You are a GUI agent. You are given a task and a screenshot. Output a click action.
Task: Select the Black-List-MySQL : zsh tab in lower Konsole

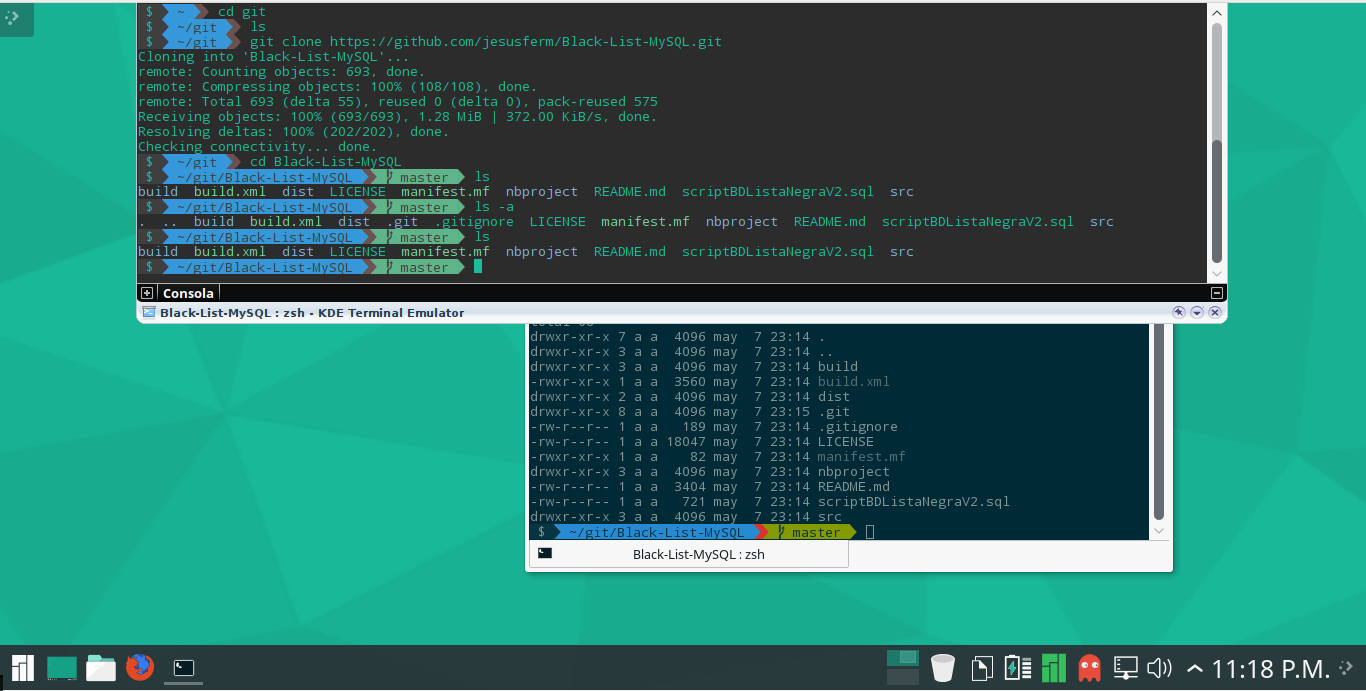point(688,554)
